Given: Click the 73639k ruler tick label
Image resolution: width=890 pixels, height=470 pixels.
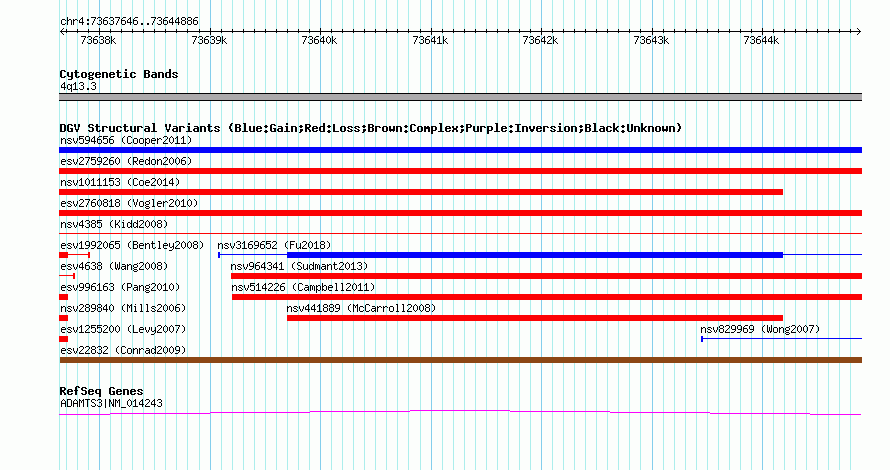Looking at the screenshot, I should pos(209,40).
